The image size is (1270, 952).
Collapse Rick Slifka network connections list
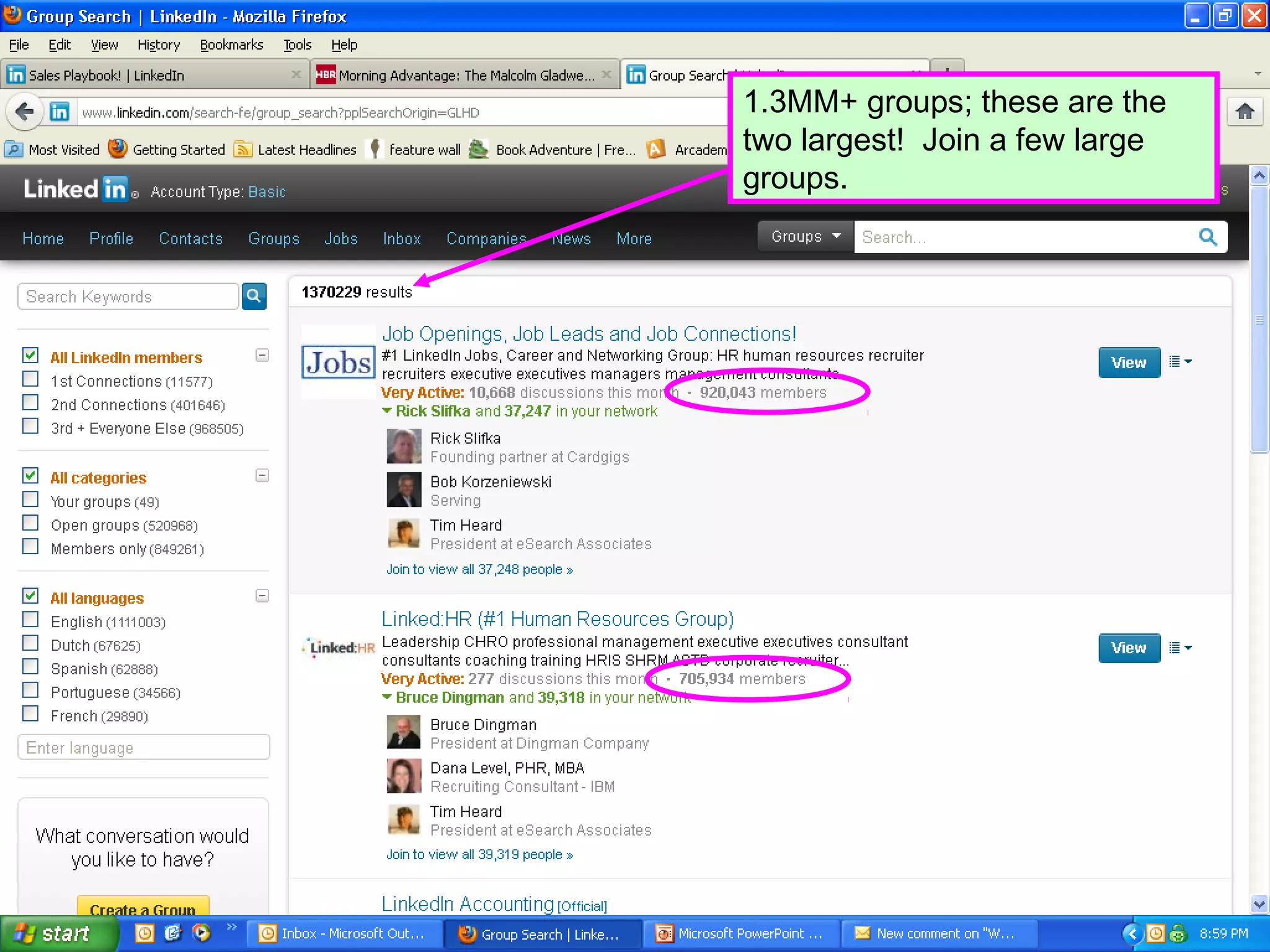(386, 410)
